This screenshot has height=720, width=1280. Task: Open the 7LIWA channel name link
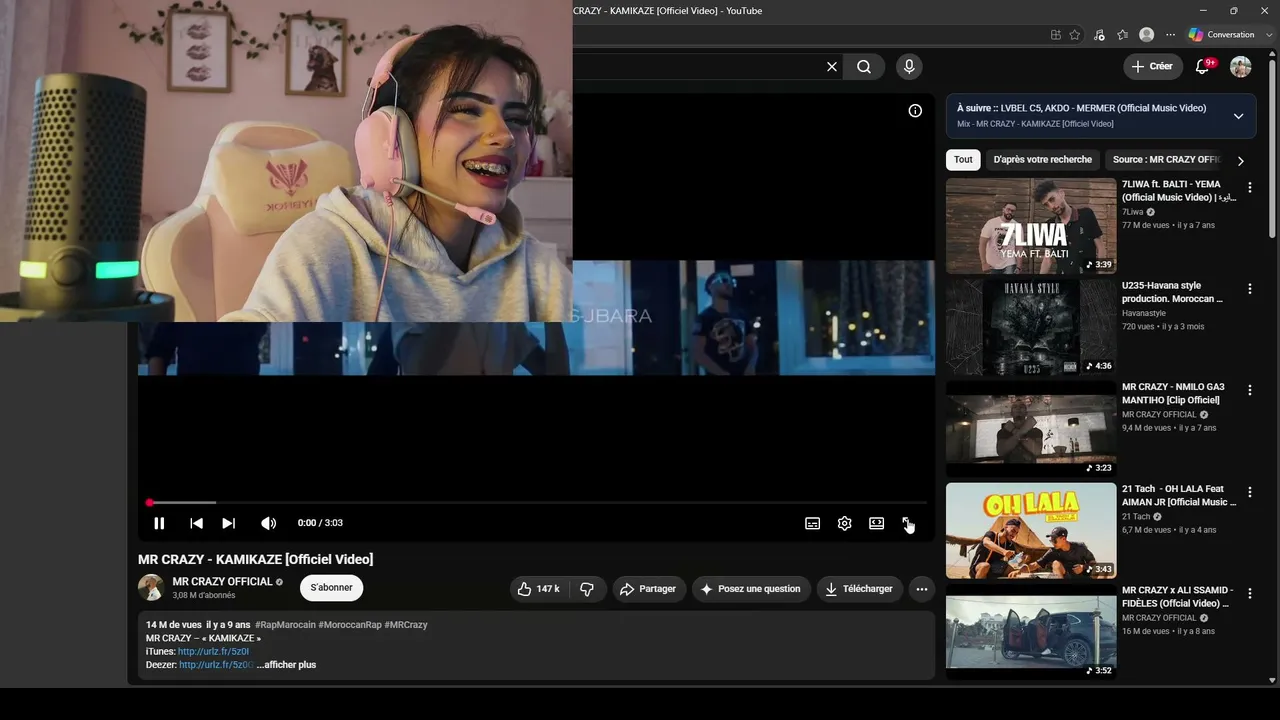point(1133,212)
